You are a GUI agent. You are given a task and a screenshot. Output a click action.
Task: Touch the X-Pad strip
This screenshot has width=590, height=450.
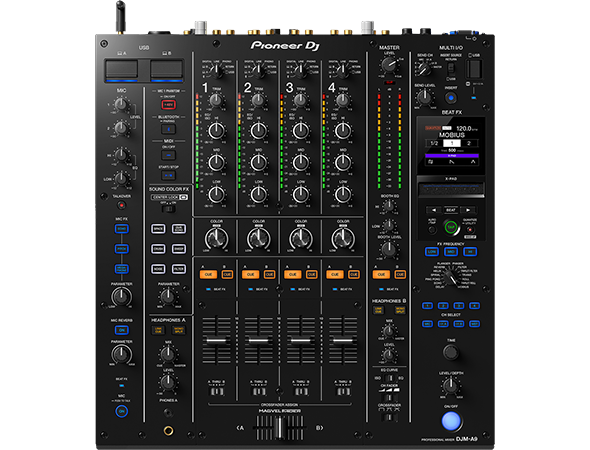pos(451,190)
